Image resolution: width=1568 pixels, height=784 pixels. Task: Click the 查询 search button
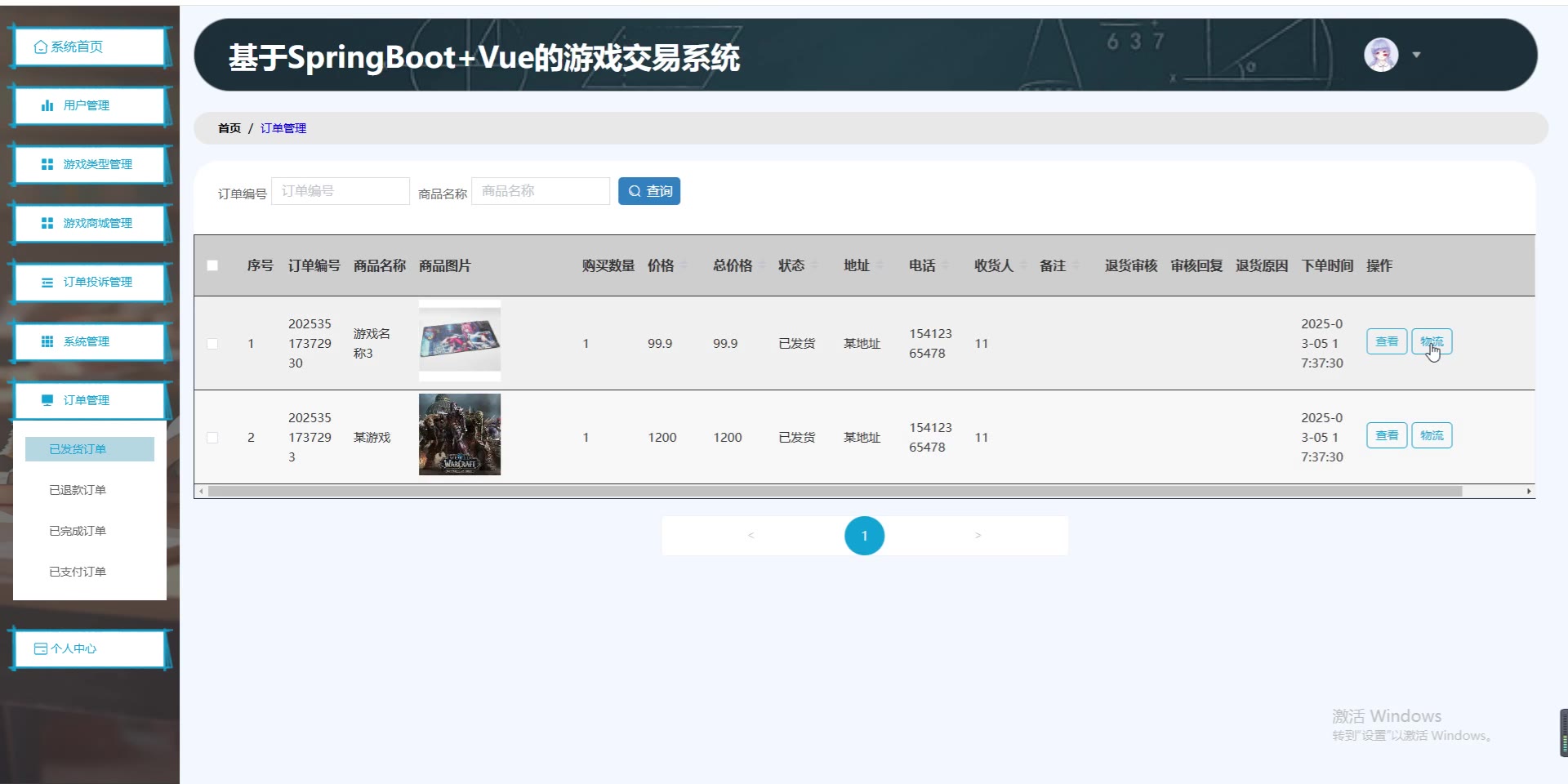tap(649, 191)
